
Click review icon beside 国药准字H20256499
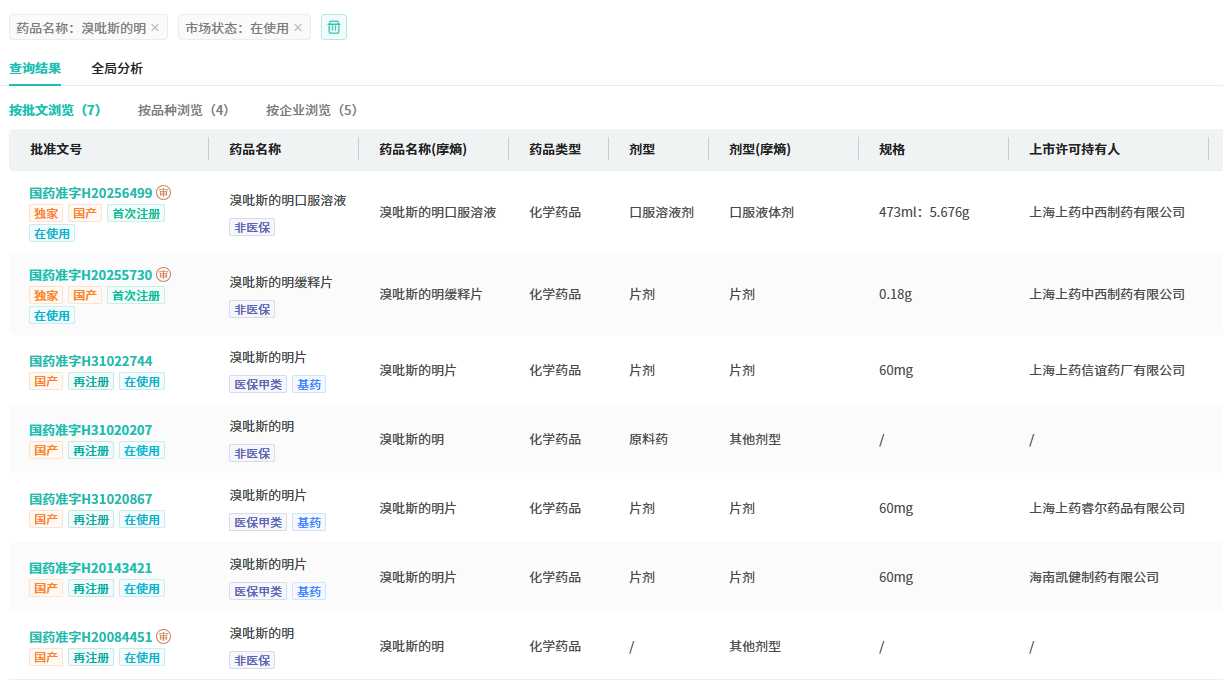[164, 193]
